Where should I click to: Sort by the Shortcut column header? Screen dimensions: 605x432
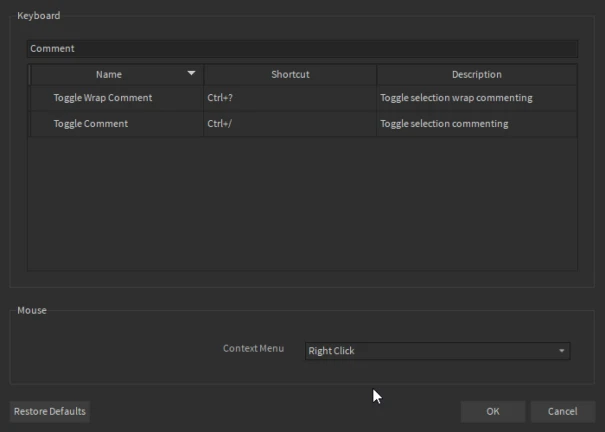click(290, 74)
